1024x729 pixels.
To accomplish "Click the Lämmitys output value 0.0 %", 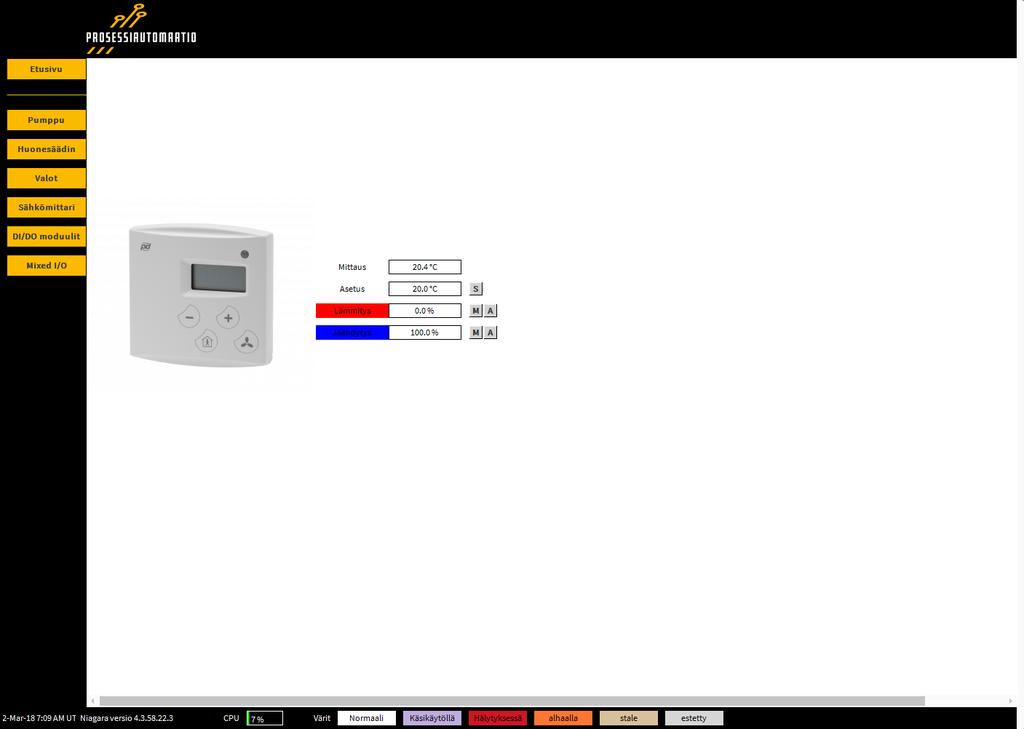I will 425,311.
